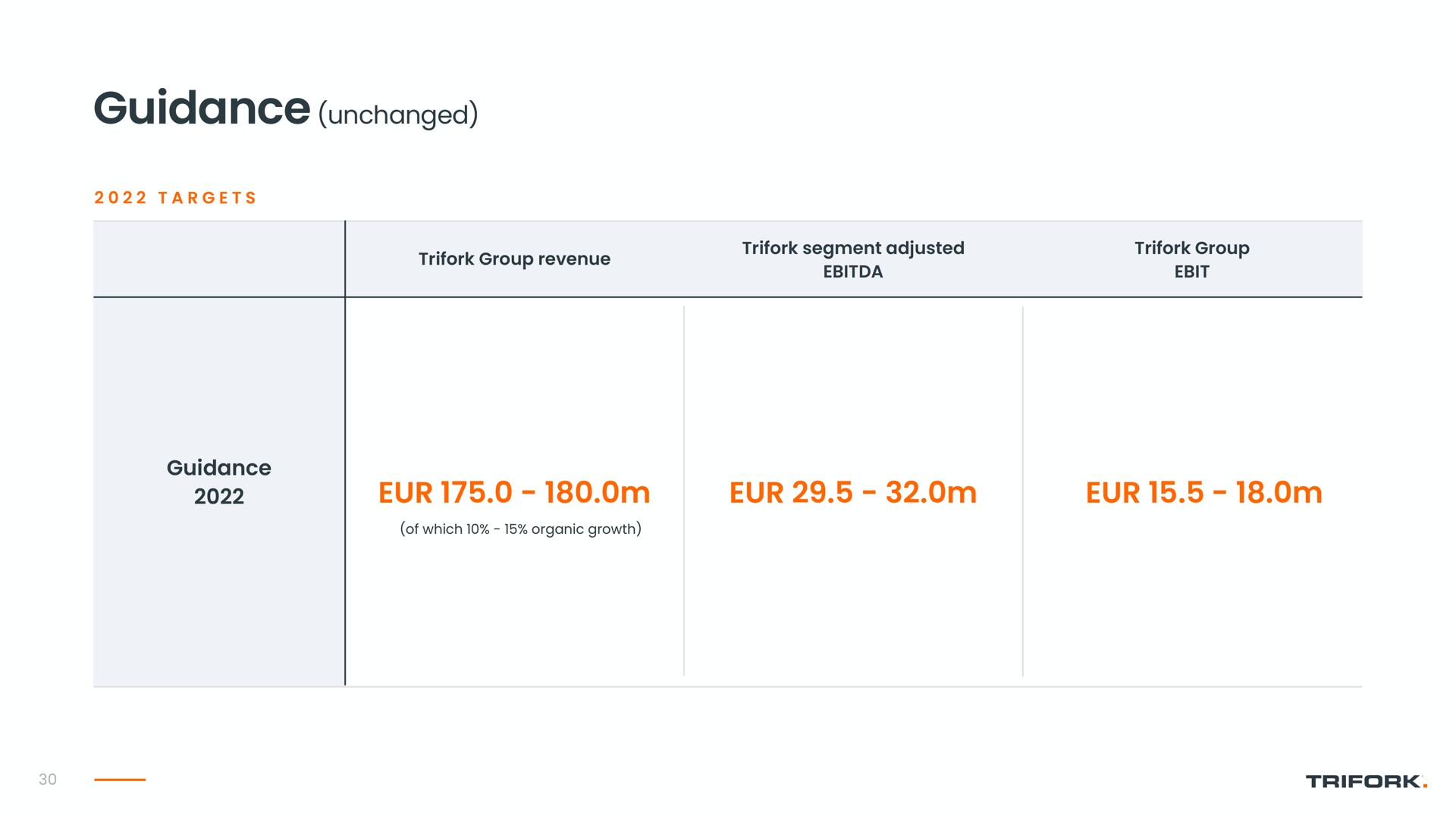
Task: Click the EUR 15.5 - 18.0m value
Action: [1203, 493]
